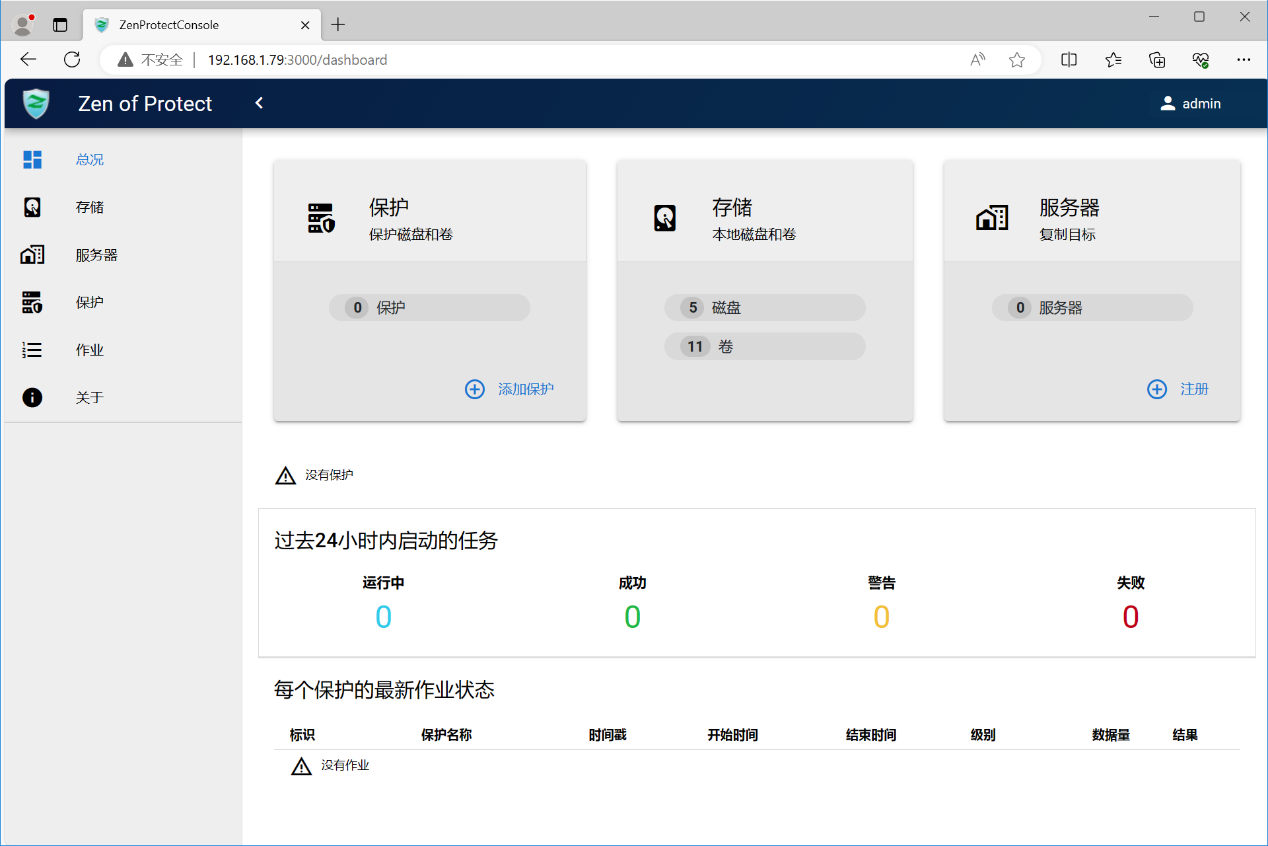Viewport: 1268px width, 846px height.
Task: Click the 服务器 building icon in sidebar
Action: 33,255
